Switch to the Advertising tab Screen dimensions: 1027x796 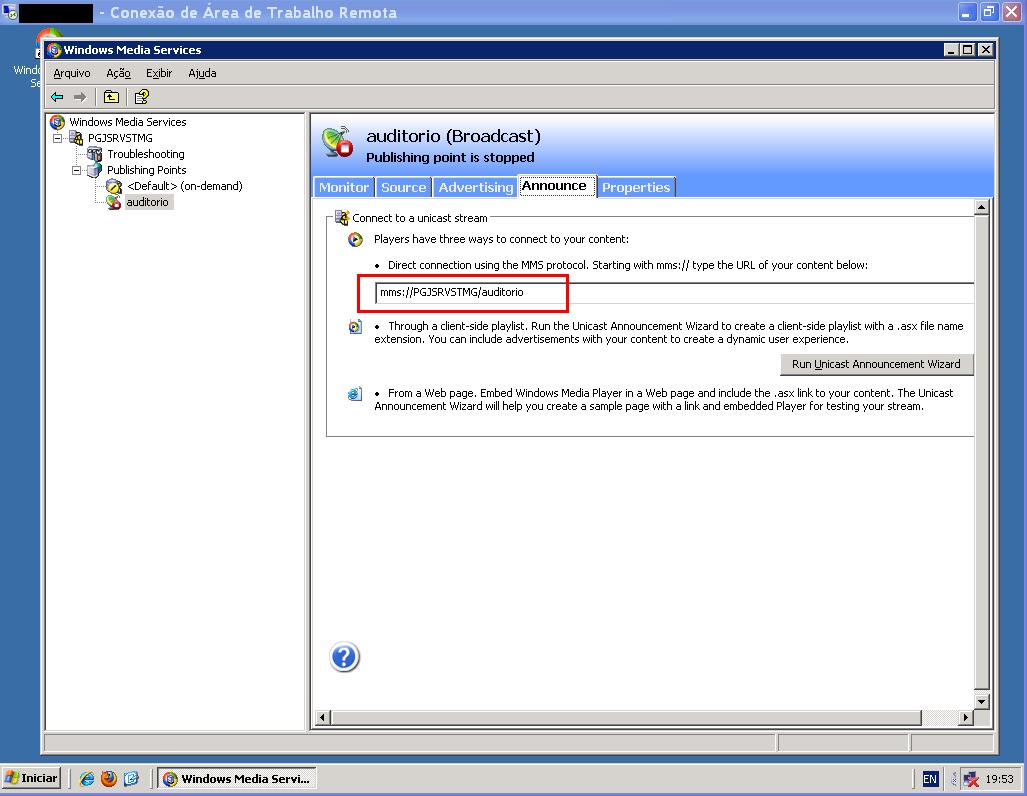click(476, 187)
